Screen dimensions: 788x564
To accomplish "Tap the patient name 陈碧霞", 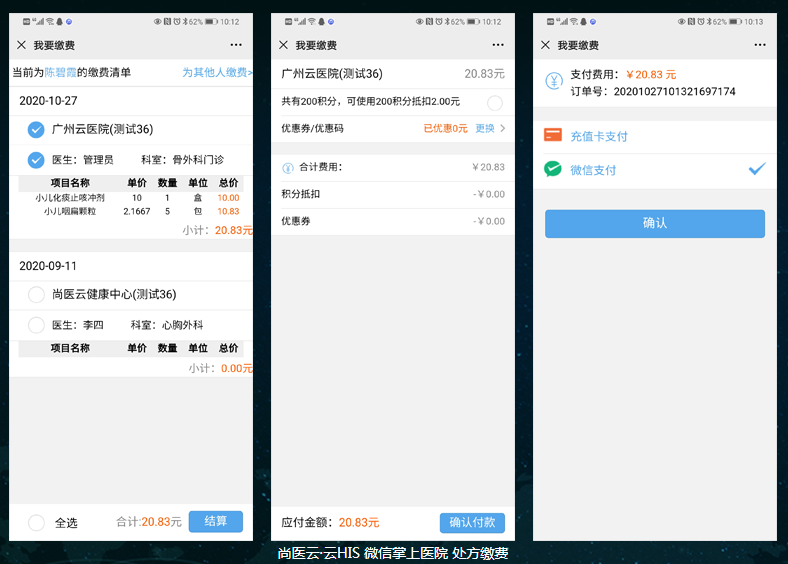I will 60,72.
